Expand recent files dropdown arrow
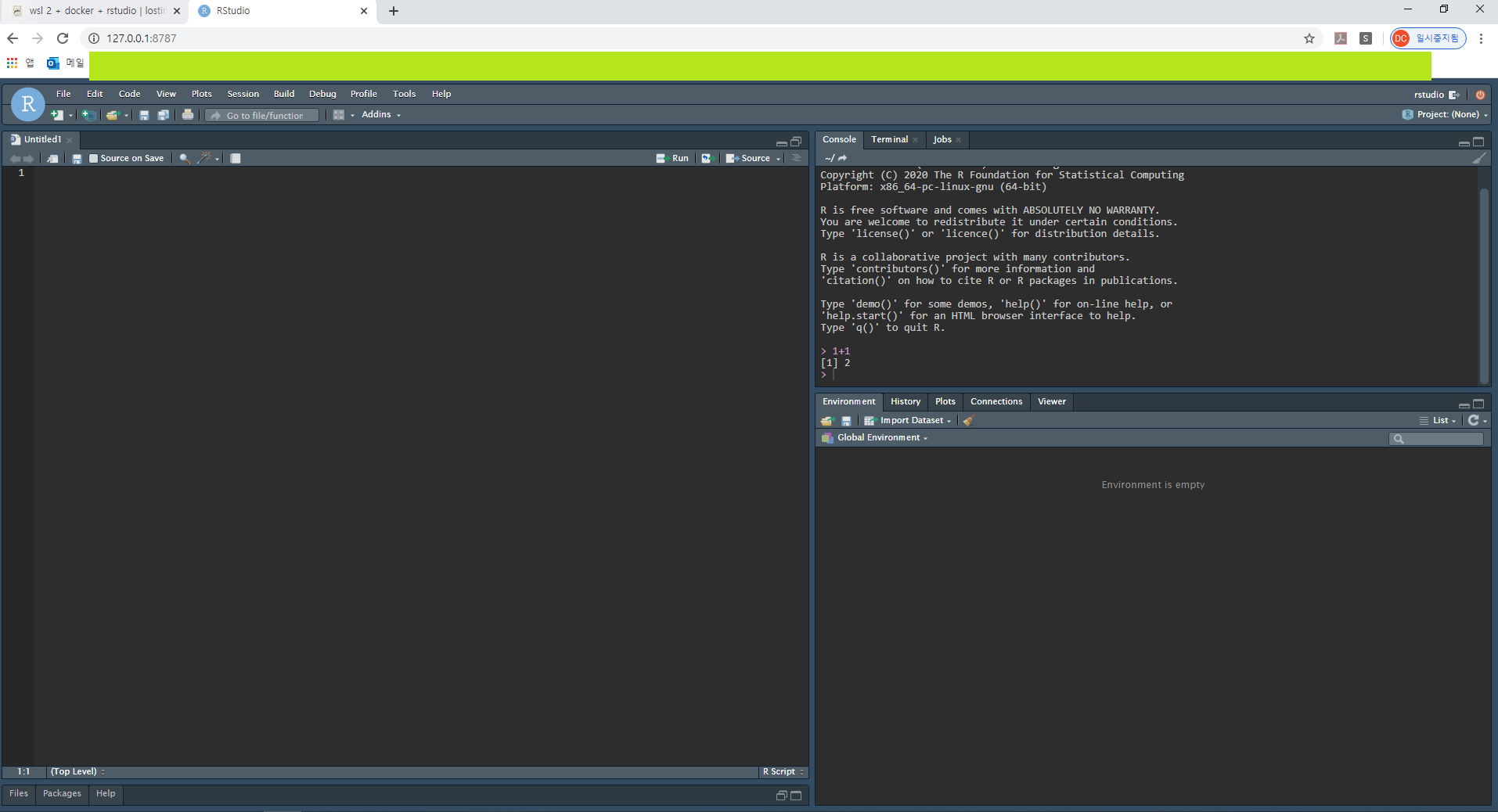The image size is (1498, 812). 126,116
